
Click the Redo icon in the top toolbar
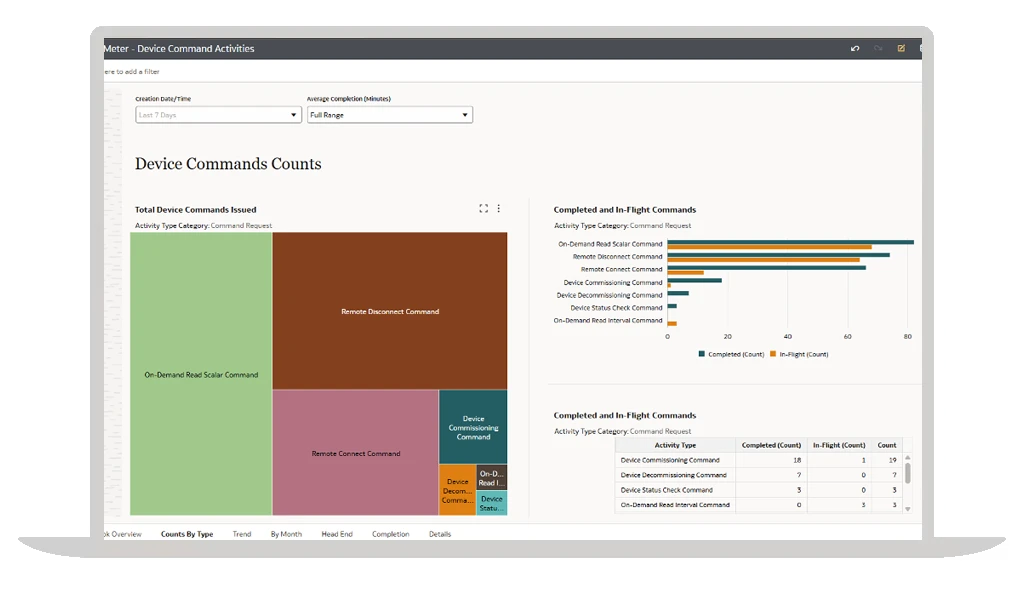pos(879,48)
